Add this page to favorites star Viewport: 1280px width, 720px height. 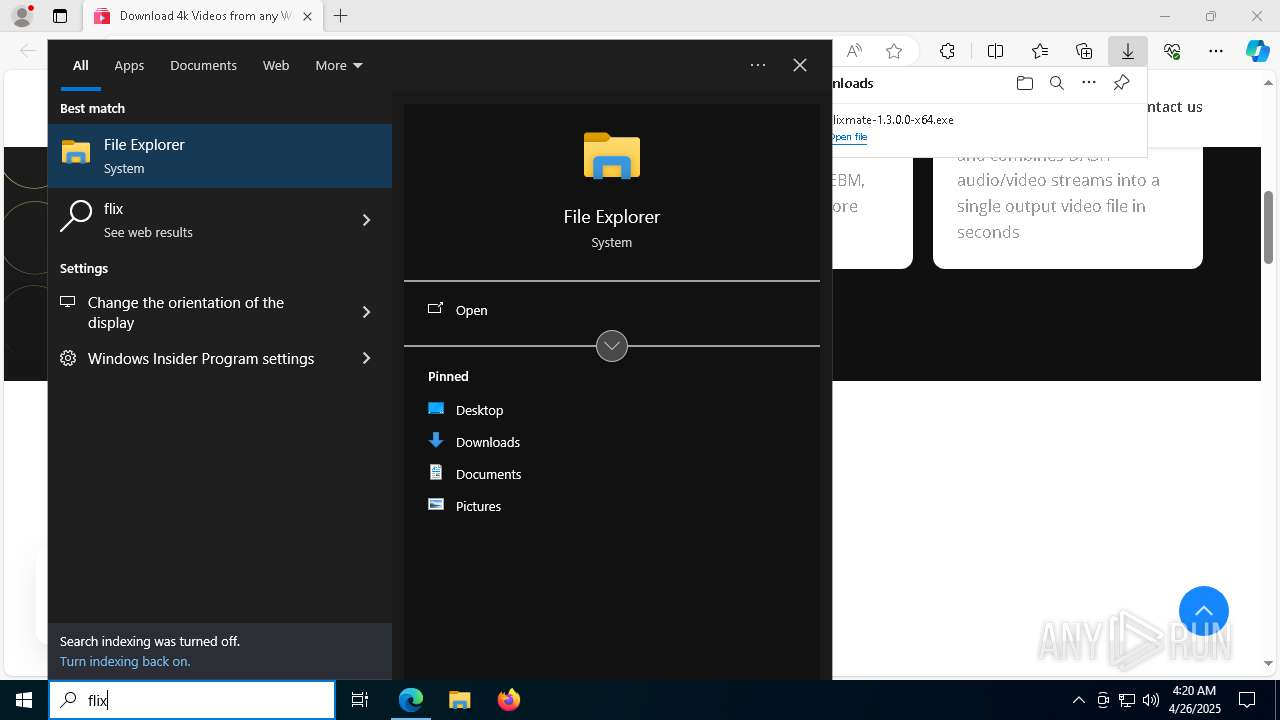pos(894,51)
